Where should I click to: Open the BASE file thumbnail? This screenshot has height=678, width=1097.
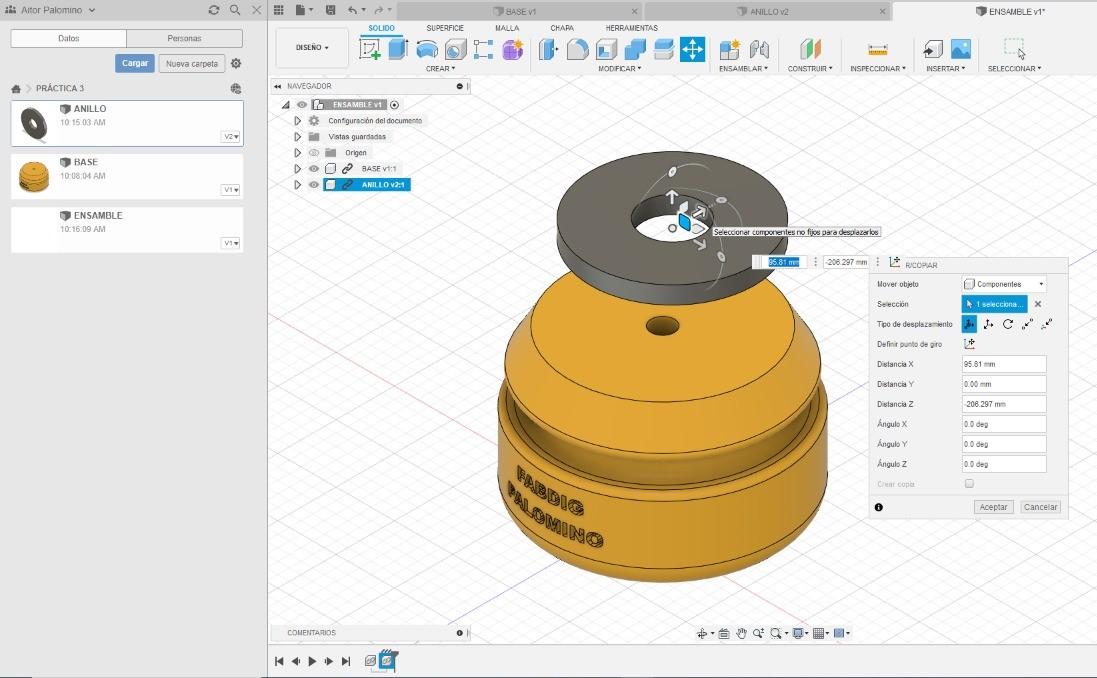34,176
